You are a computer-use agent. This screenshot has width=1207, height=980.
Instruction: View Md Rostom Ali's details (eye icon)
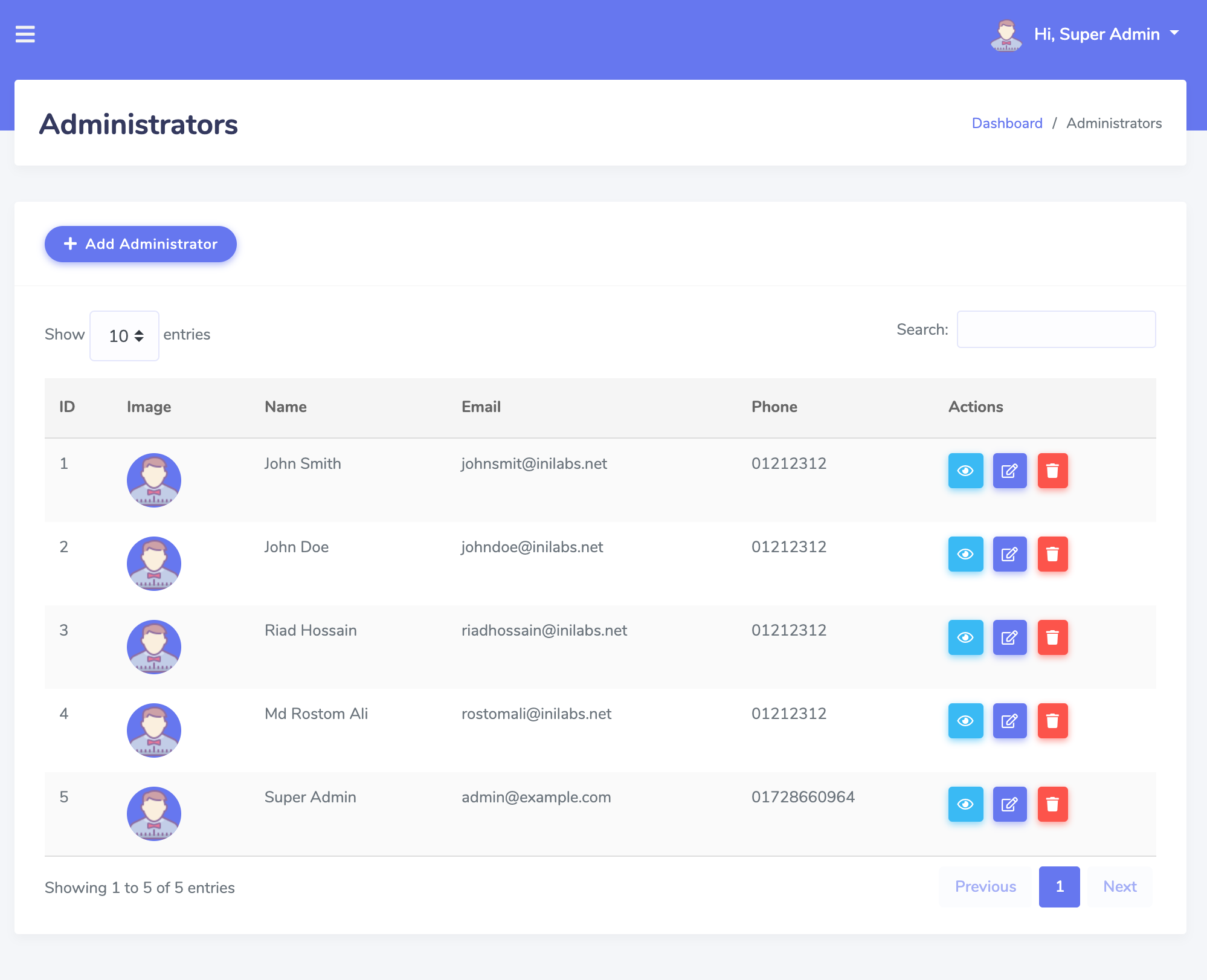(x=965, y=721)
